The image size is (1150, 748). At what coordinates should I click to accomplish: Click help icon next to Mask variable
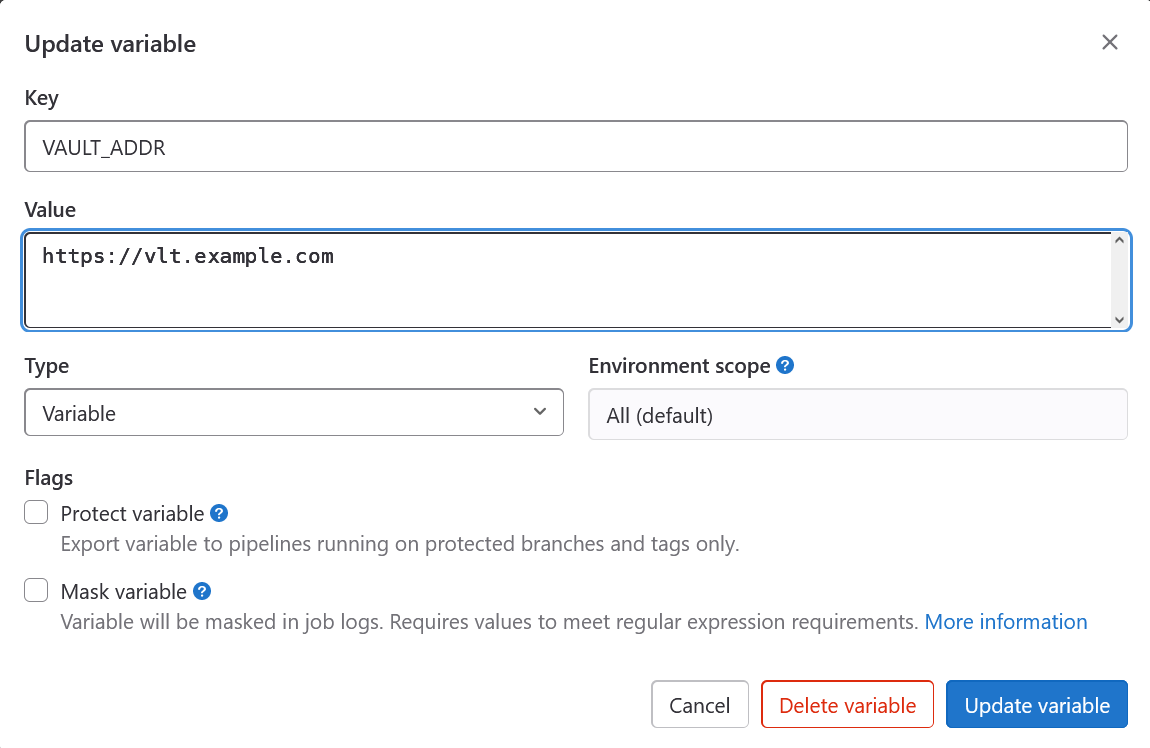pyautogui.click(x=202, y=591)
